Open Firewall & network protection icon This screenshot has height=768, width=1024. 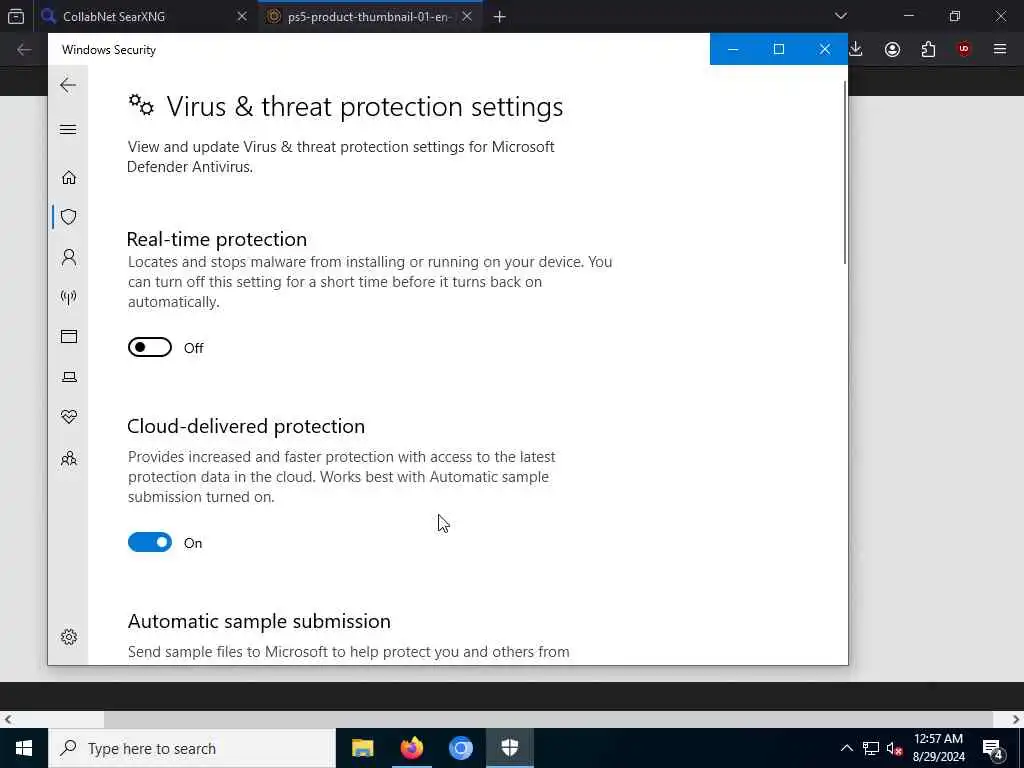(x=69, y=297)
